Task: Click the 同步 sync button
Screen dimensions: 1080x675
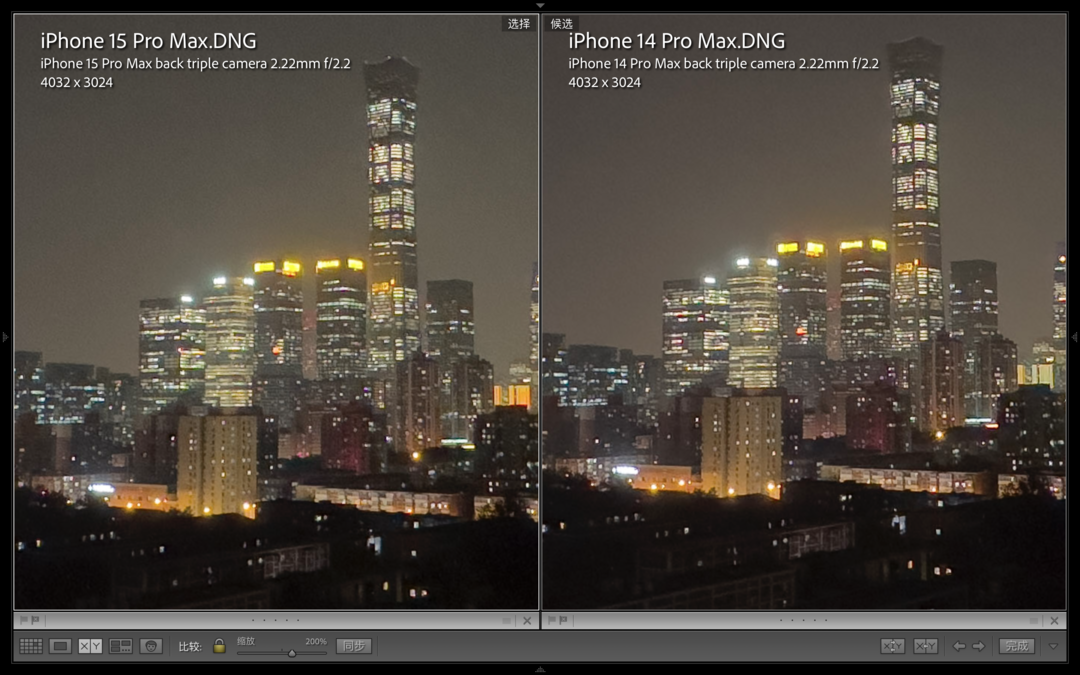Action: pos(354,646)
